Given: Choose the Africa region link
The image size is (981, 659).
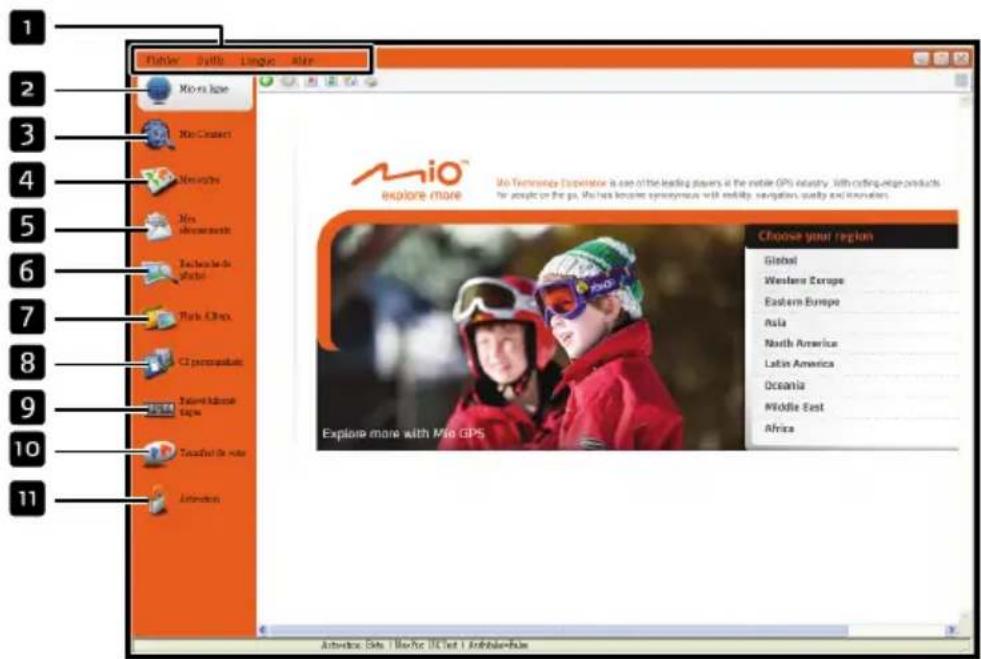Looking at the screenshot, I should coord(779,429).
